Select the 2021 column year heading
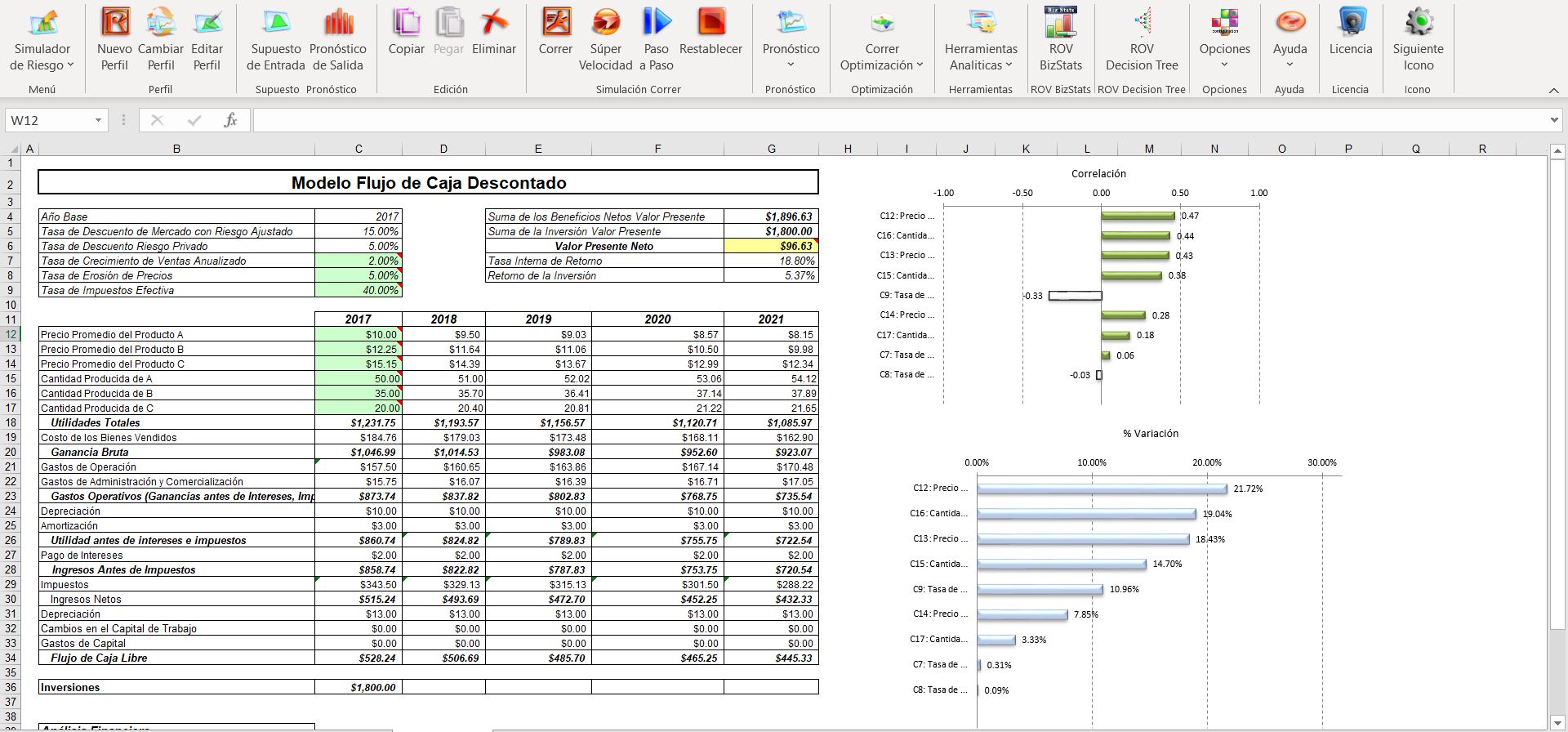Screen dimensions: 1568x732 click(771, 319)
